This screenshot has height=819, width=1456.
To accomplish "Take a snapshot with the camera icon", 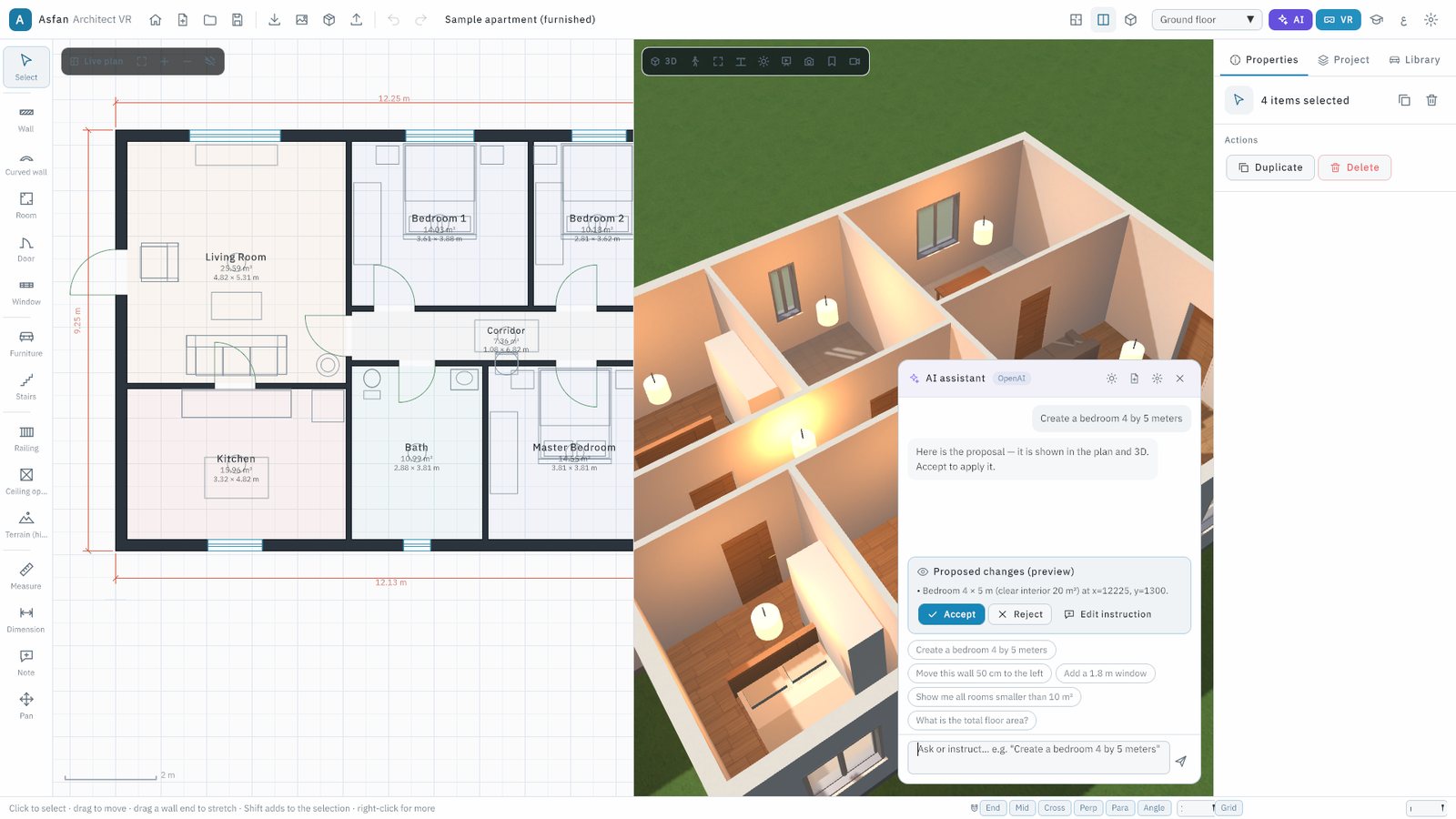I will click(809, 62).
